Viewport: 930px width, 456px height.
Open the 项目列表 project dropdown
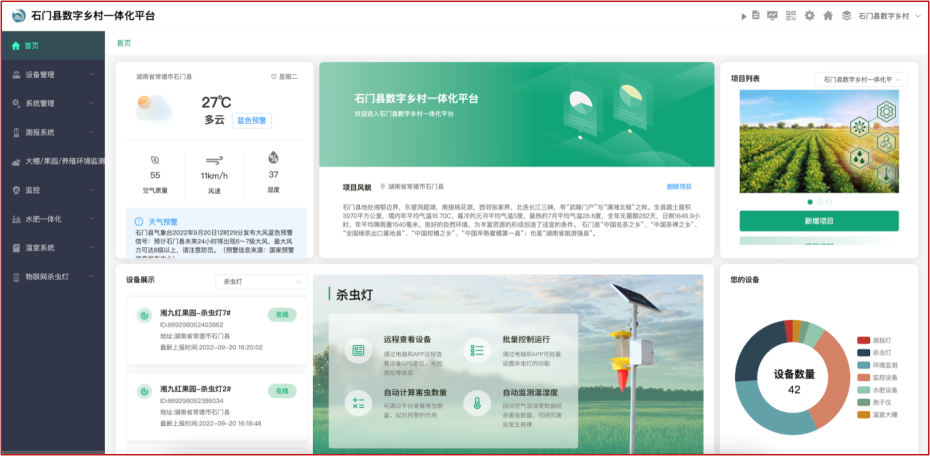861,79
